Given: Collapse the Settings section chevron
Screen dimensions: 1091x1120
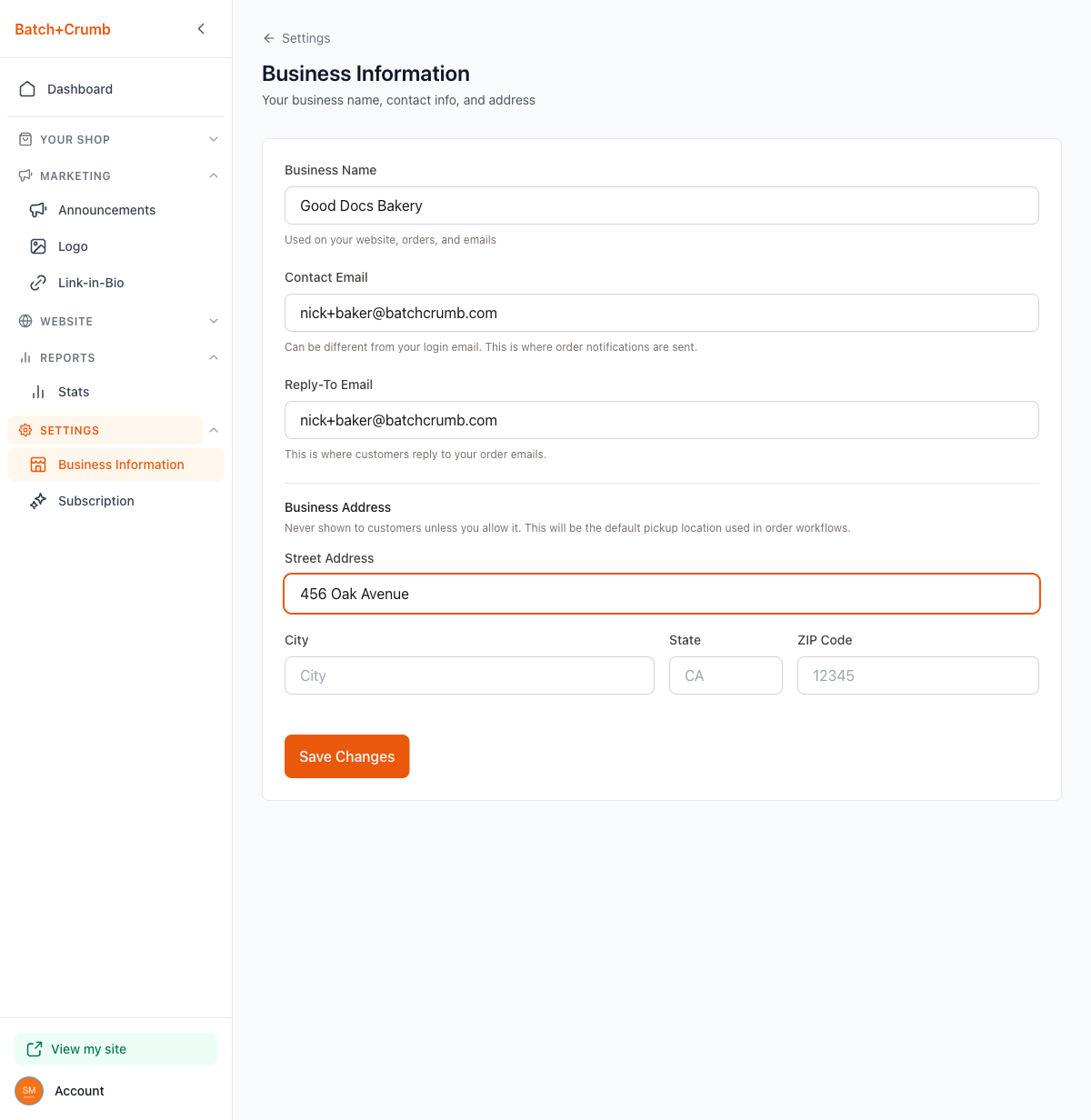Looking at the screenshot, I should click(214, 430).
